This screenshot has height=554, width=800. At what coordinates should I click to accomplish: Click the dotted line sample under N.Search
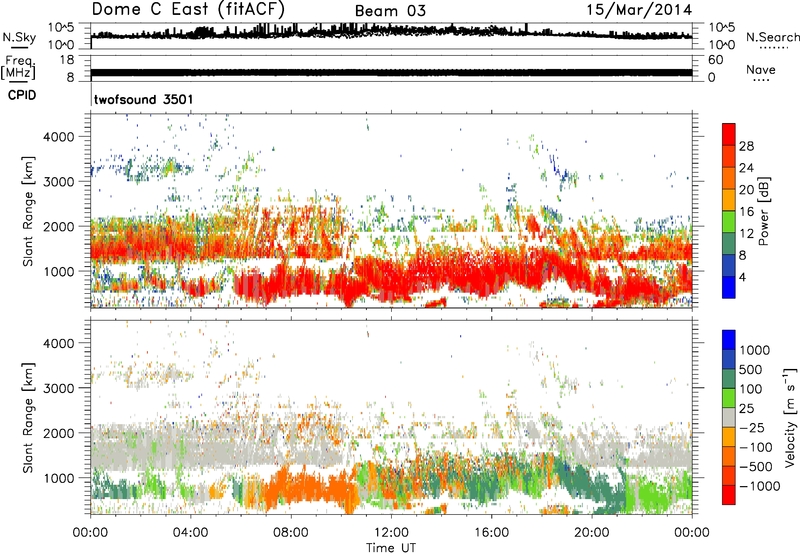773,47
